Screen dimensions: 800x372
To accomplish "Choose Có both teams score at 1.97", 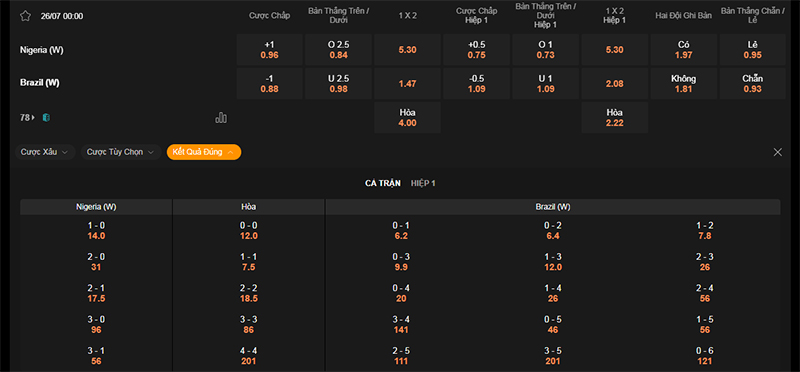I will (684, 50).
